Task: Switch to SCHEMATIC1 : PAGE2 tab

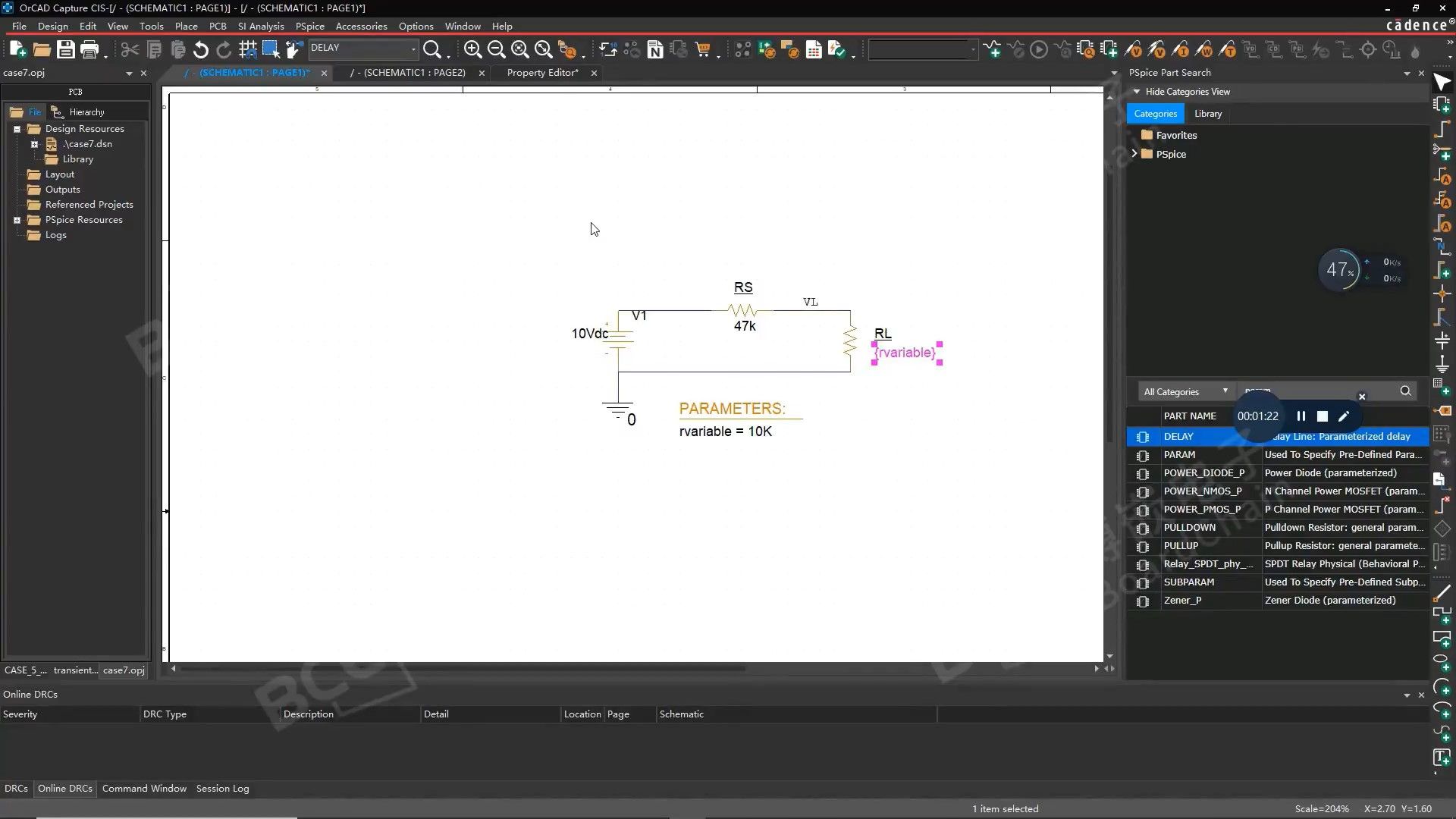Action: [x=408, y=73]
